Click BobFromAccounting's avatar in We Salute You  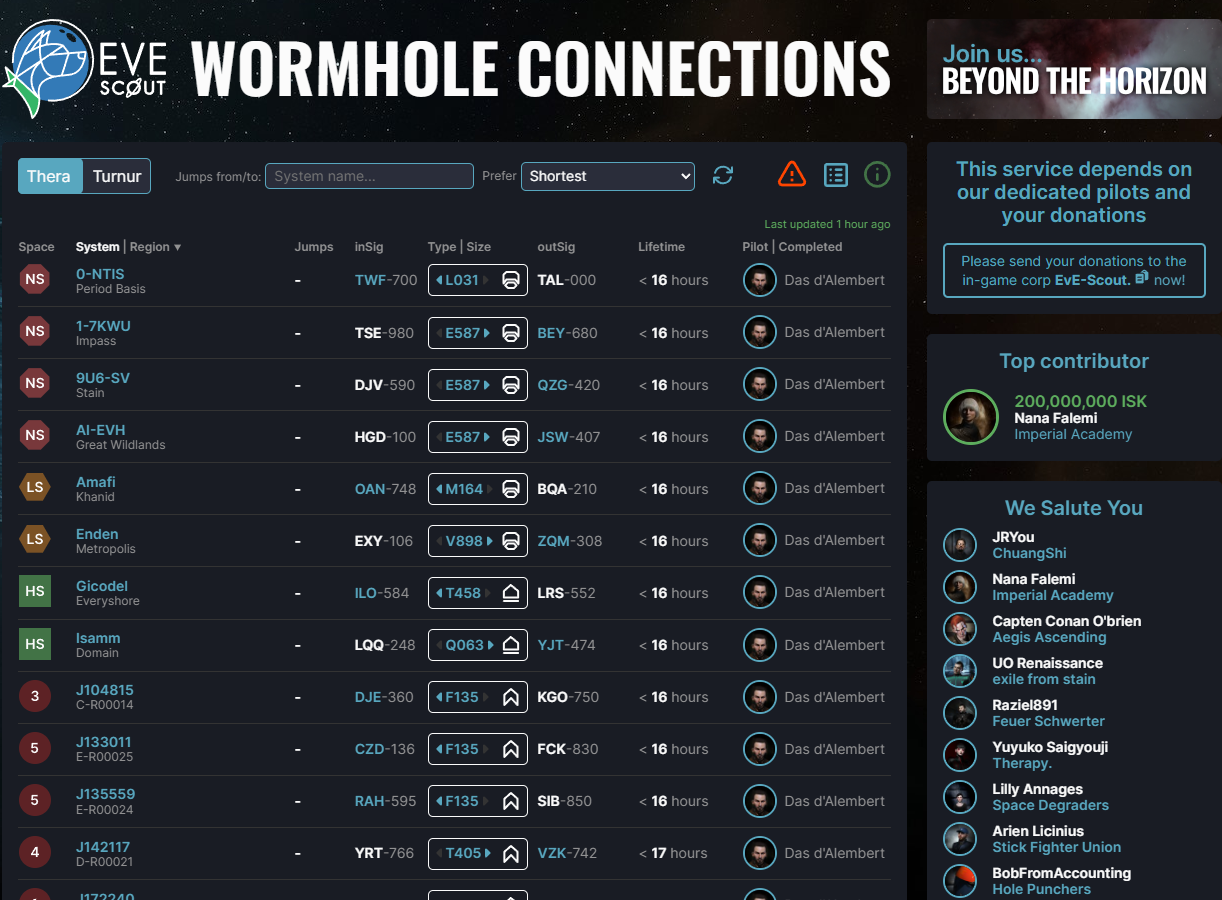coord(960,881)
